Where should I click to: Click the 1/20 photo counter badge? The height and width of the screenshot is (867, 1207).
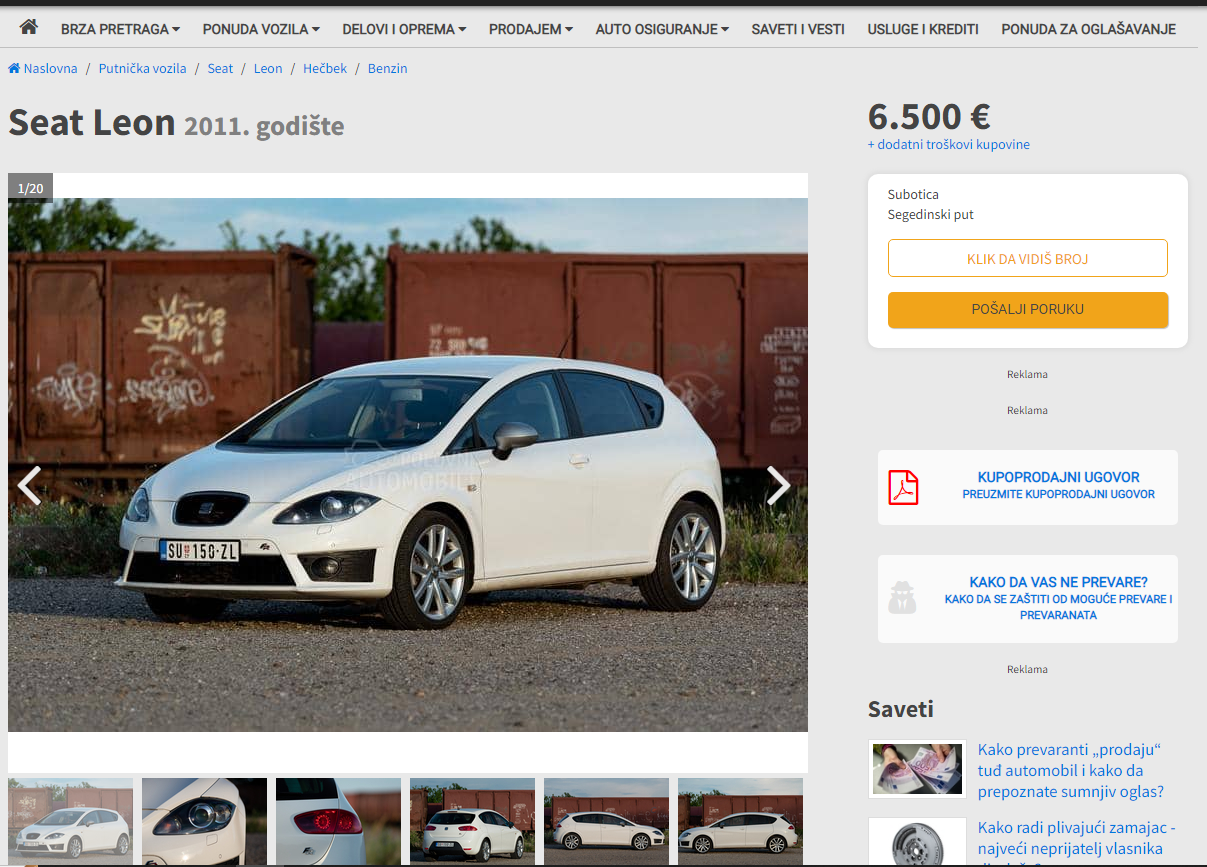click(30, 188)
